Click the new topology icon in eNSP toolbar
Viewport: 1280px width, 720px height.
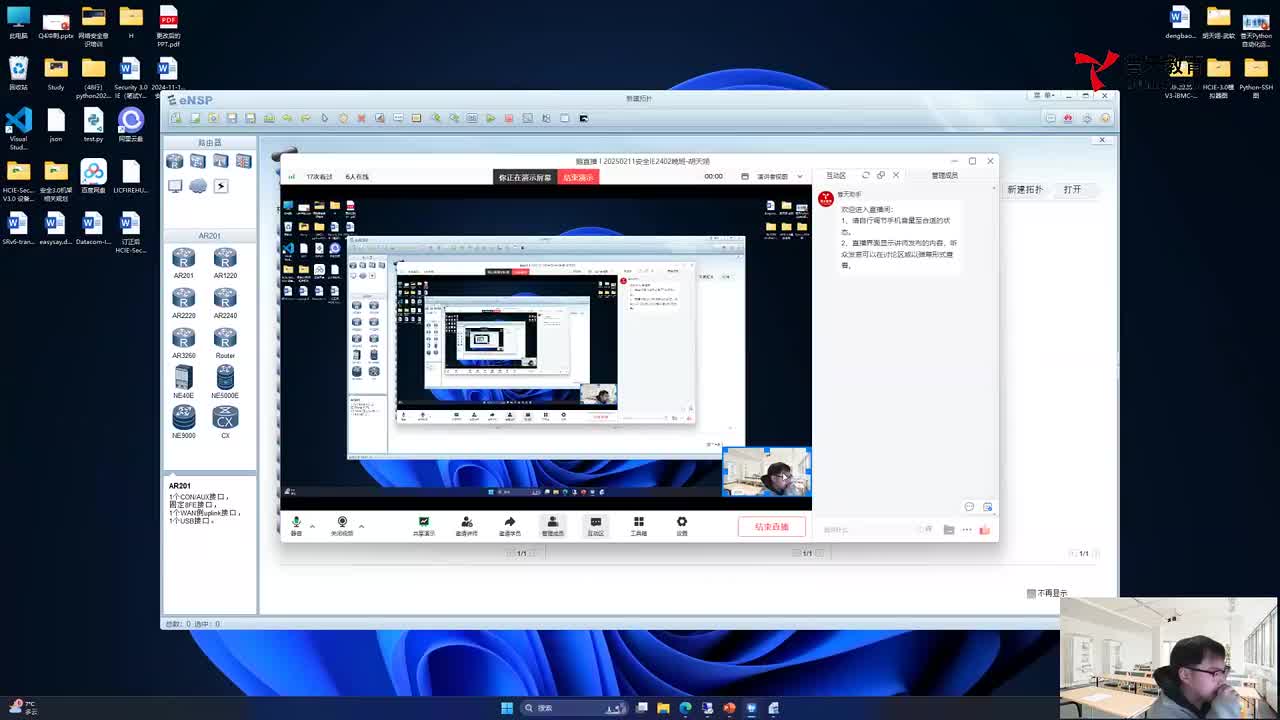176,118
